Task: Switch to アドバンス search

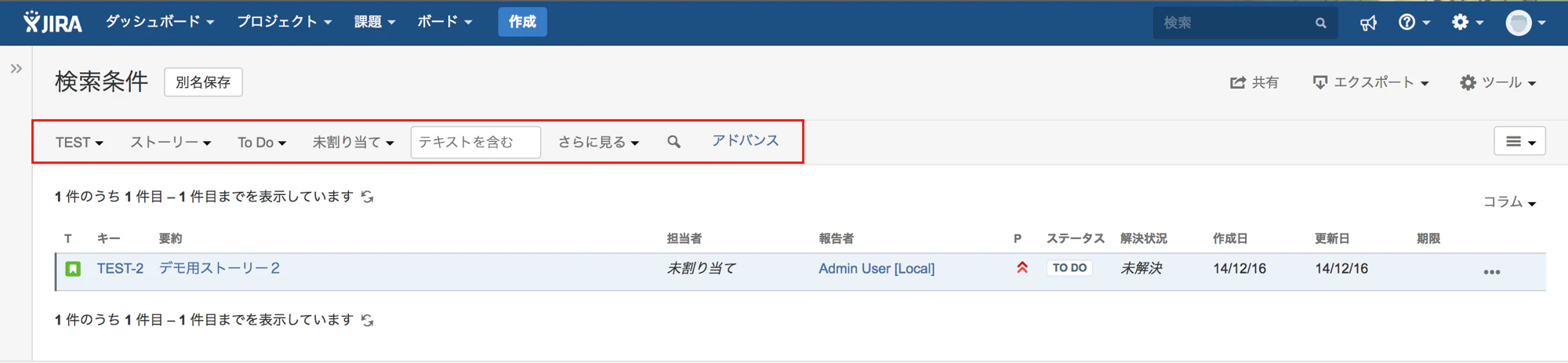Action: [745, 140]
